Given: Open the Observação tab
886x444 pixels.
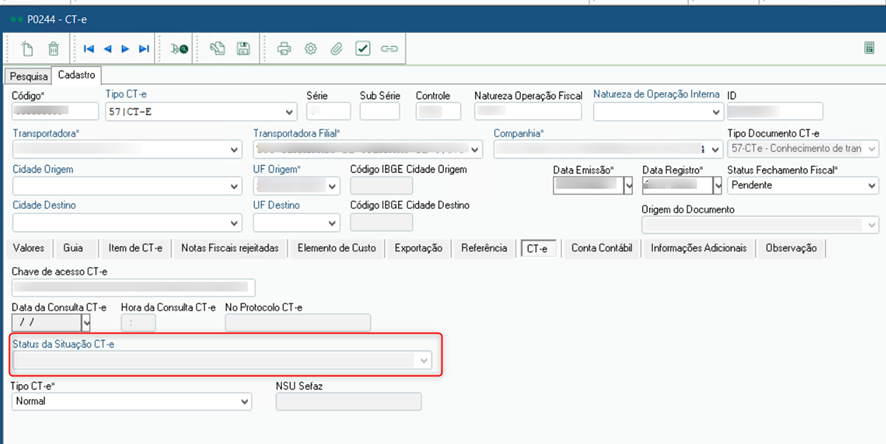Looking at the screenshot, I should 791,248.
